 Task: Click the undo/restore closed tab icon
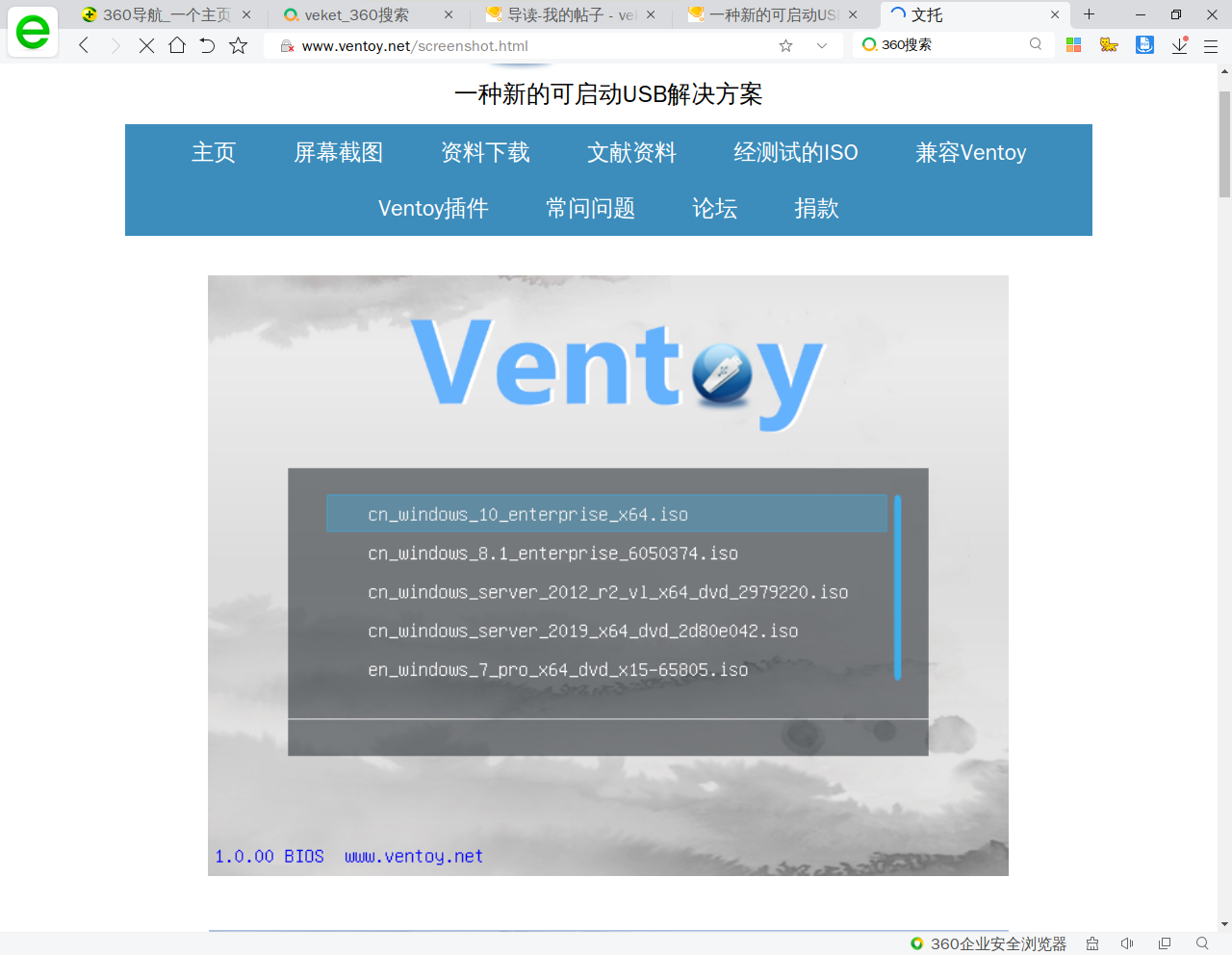[x=207, y=45]
